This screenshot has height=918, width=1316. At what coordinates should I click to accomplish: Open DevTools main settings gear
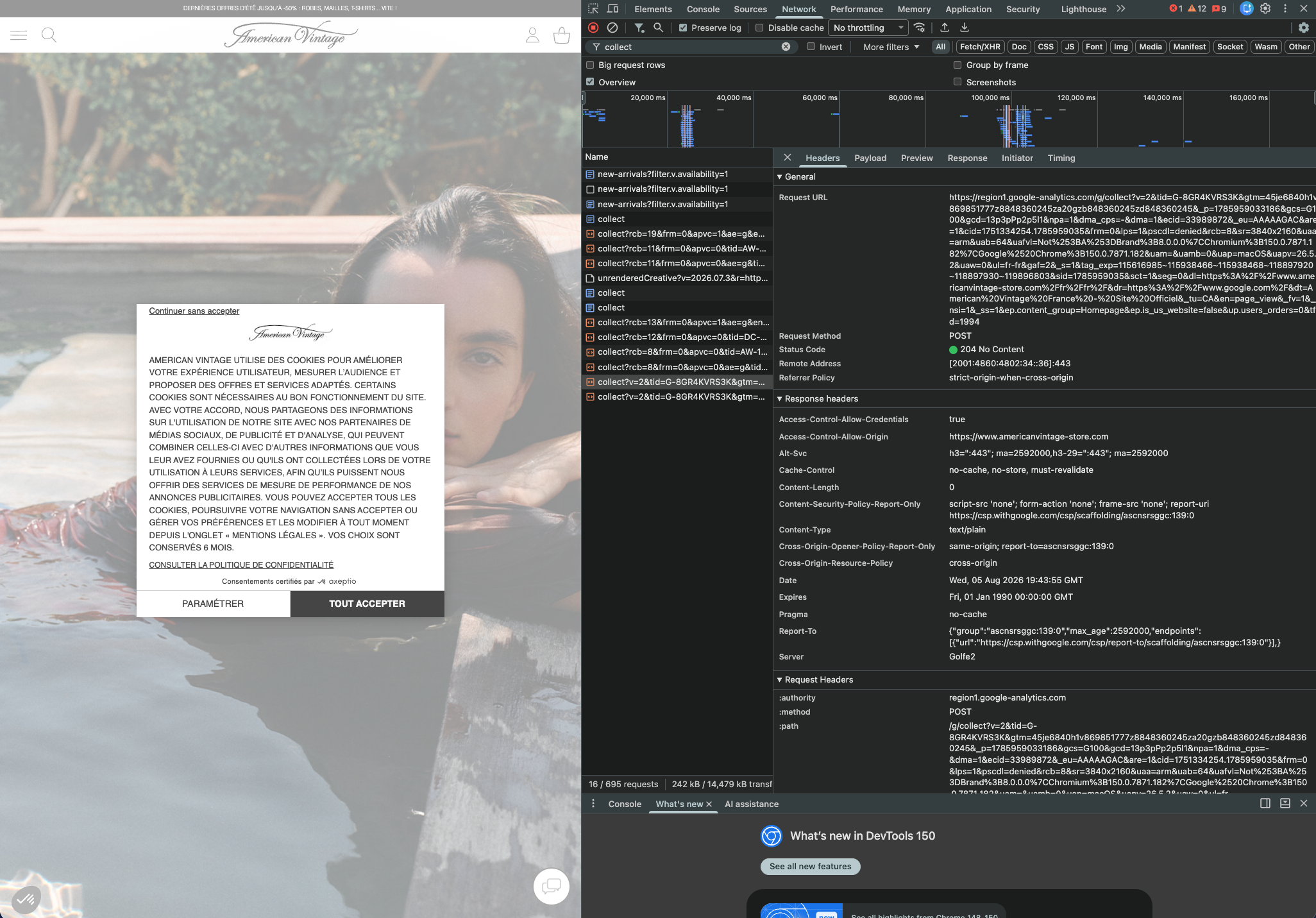click(x=1265, y=9)
